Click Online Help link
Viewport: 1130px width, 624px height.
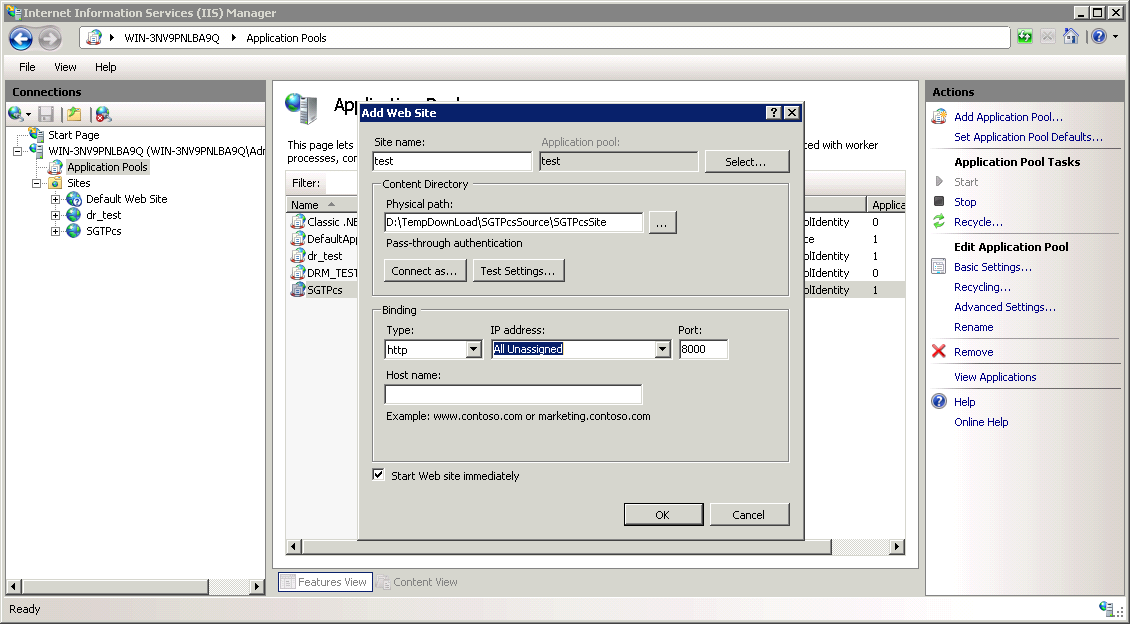(981, 422)
